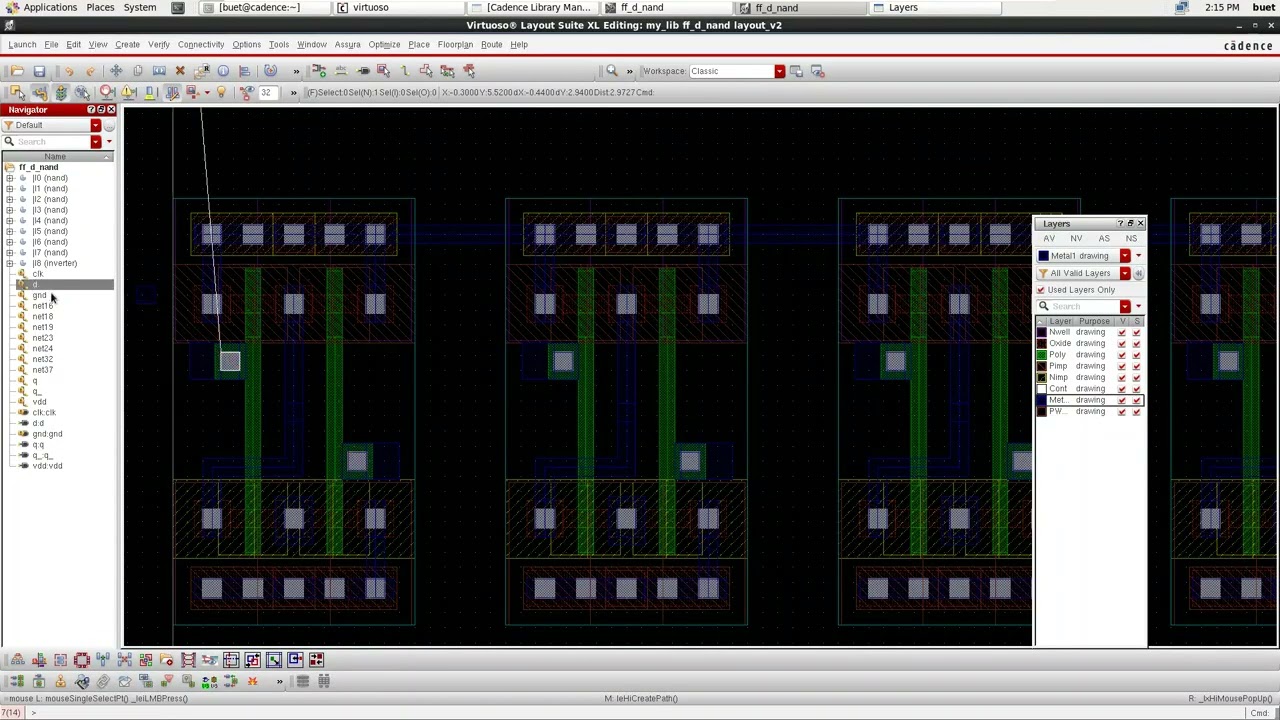Screen dimensions: 1280x720
Task: Click the magnifier Search icon in toolbar
Action: click(611, 71)
